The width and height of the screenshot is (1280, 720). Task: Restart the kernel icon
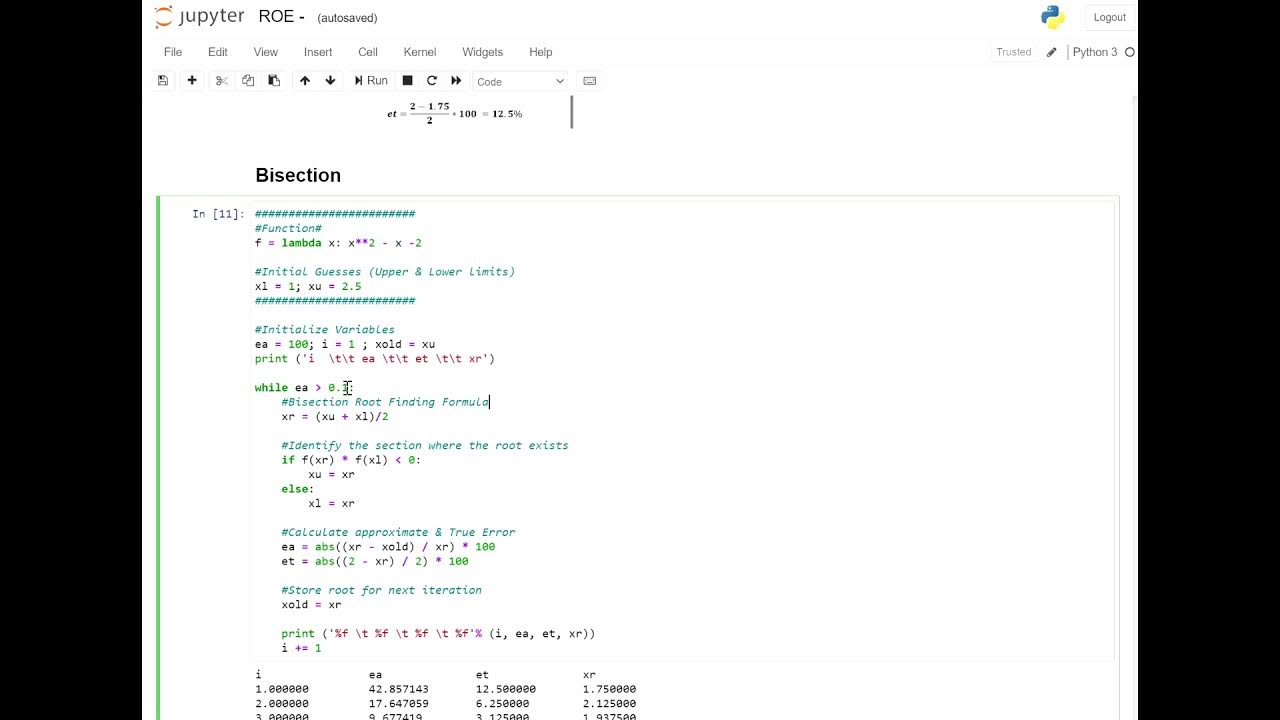(432, 81)
